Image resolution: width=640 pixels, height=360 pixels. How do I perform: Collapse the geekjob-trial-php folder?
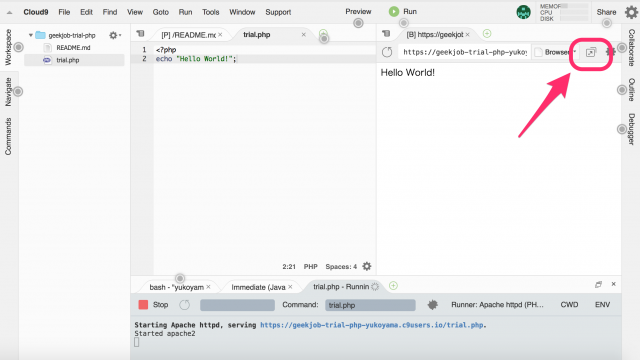click(31, 35)
